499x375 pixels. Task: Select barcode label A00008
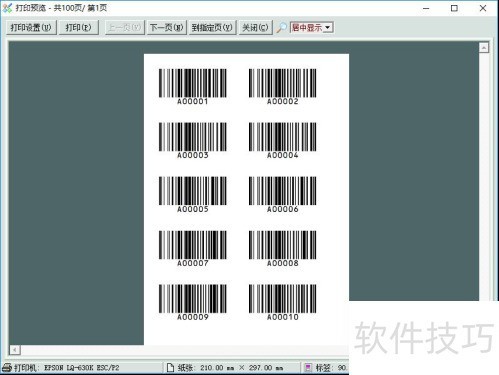(x=283, y=249)
